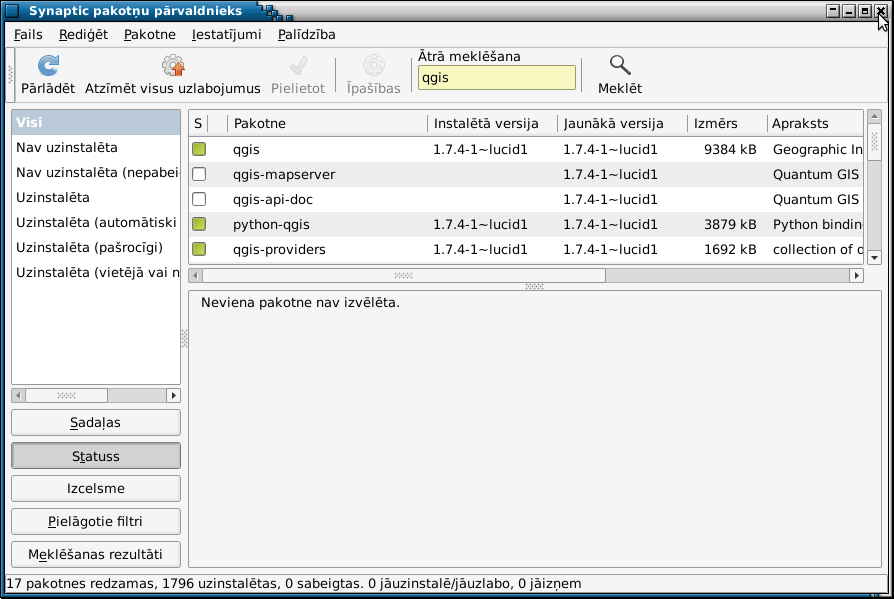
Task: Sort by the S column header
Action: click(198, 123)
